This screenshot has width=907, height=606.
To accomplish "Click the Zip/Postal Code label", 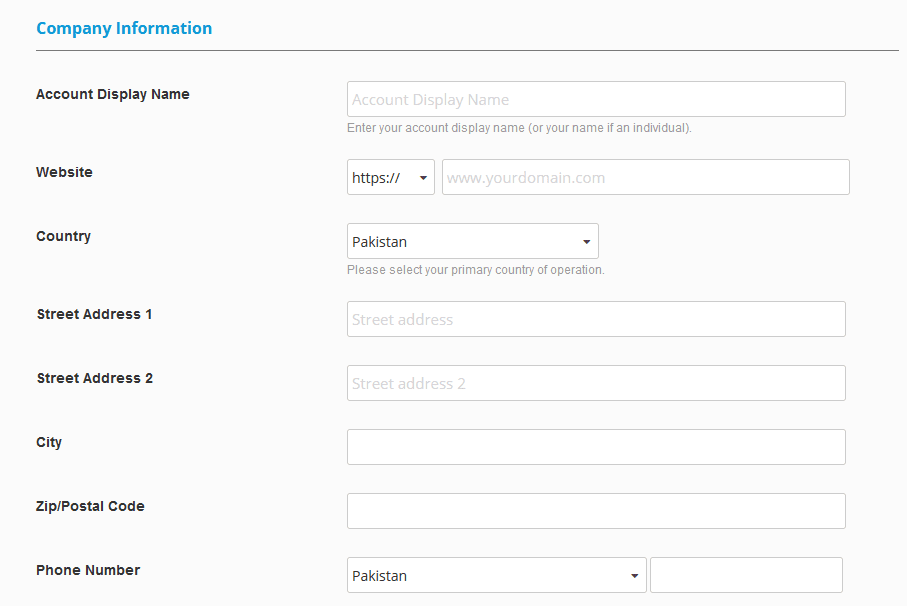I will click(90, 507).
